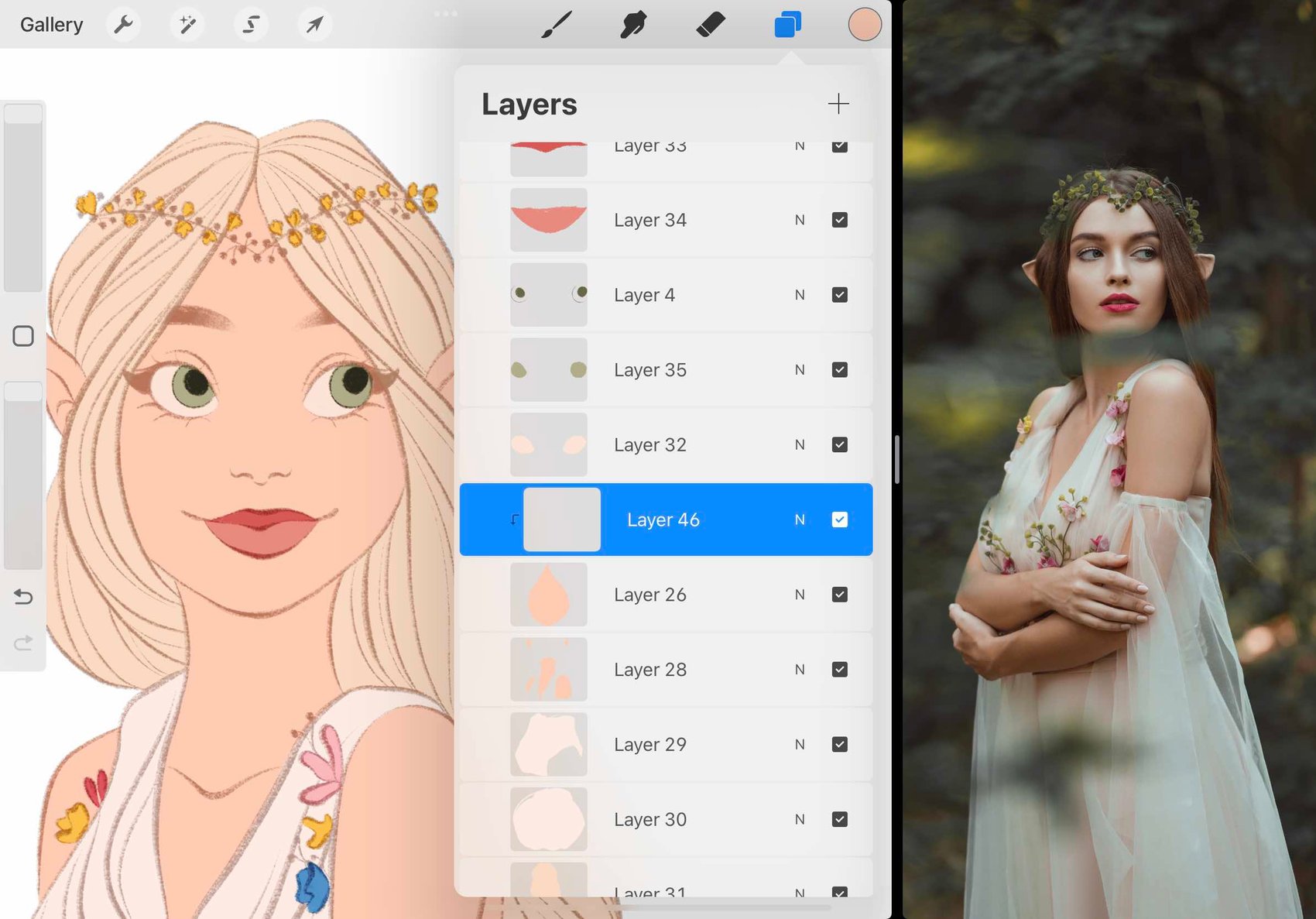Select the "Layer 4" name
Screen dimensions: 1316x919
[644, 296]
